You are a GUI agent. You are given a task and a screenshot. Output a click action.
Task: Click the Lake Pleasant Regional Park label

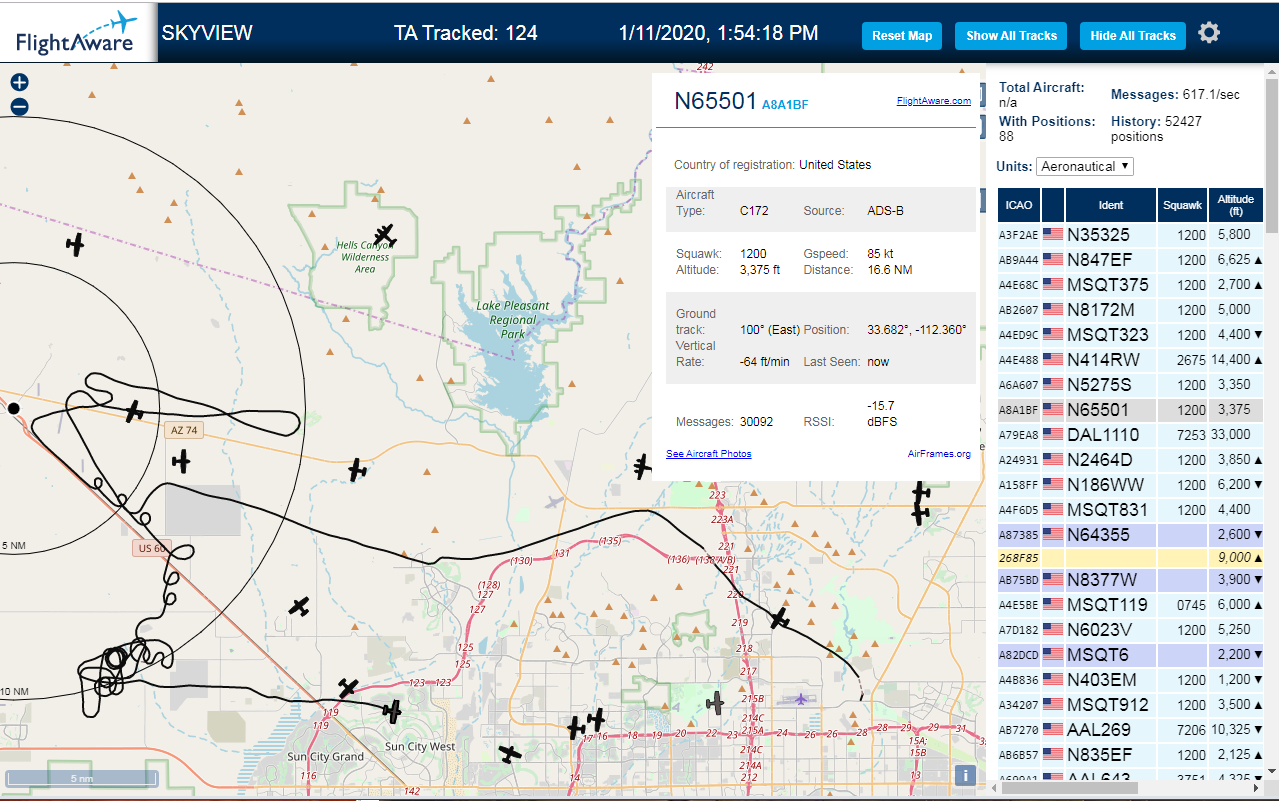512,320
